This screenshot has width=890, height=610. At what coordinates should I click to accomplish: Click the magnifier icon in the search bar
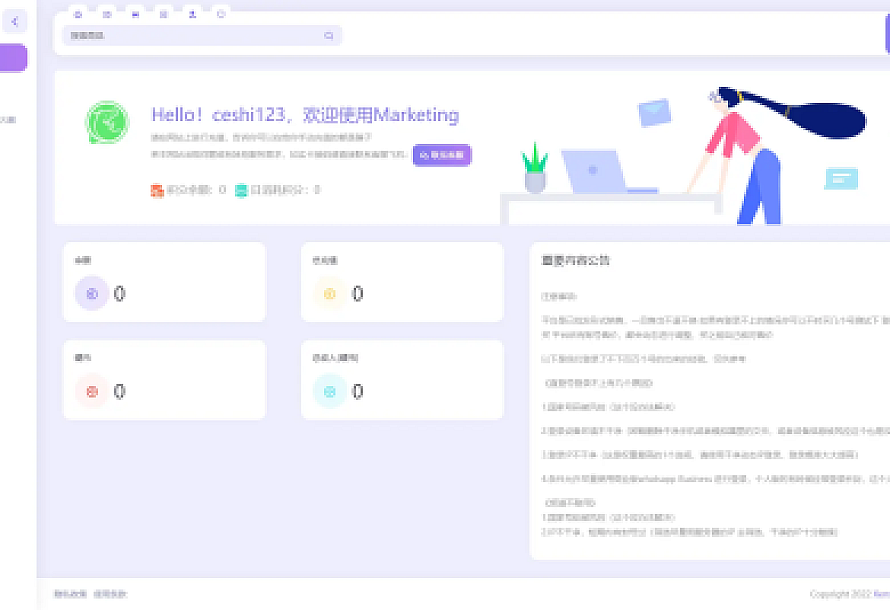coord(329,35)
